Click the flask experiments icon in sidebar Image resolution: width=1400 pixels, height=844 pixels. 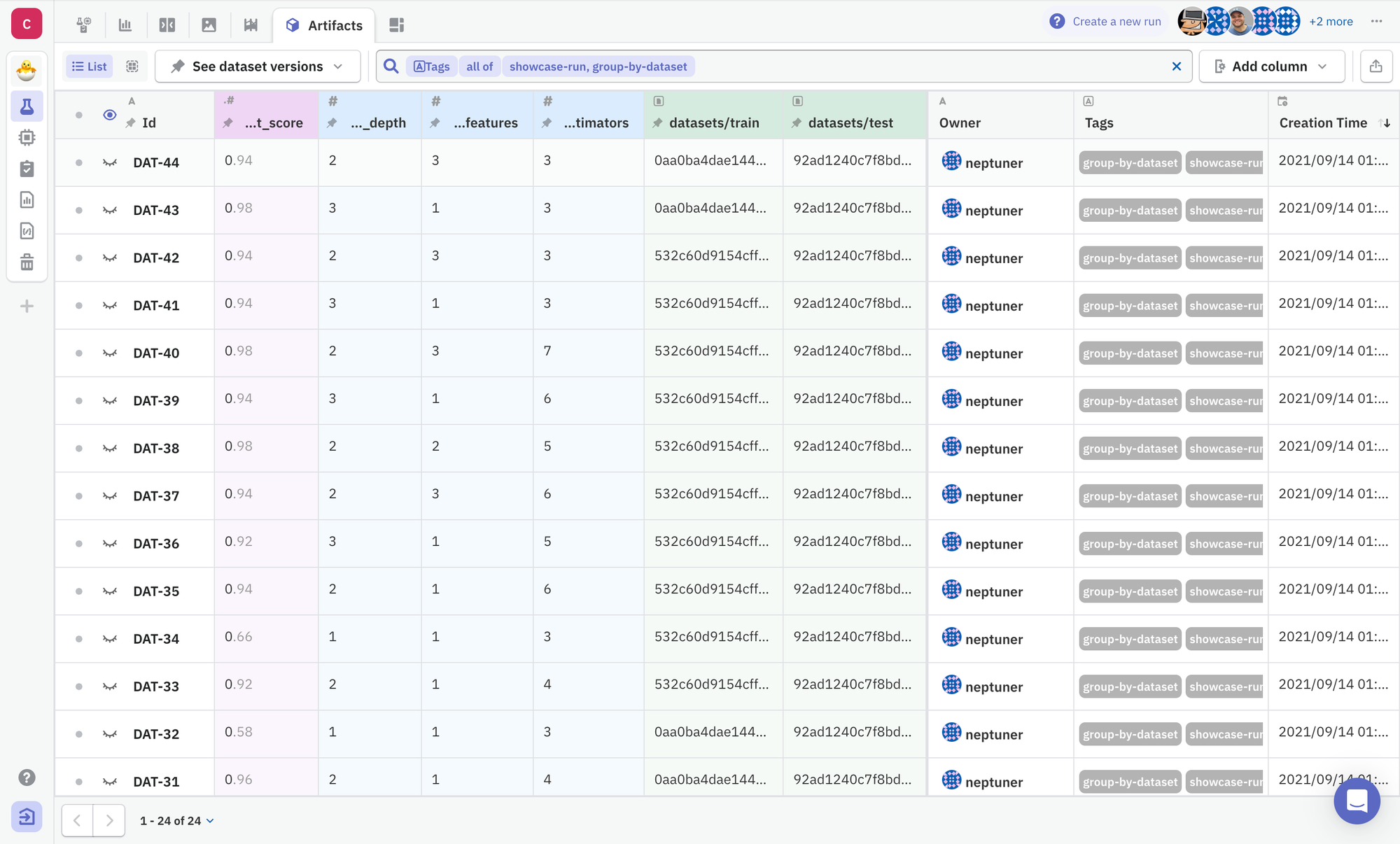click(x=27, y=106)
